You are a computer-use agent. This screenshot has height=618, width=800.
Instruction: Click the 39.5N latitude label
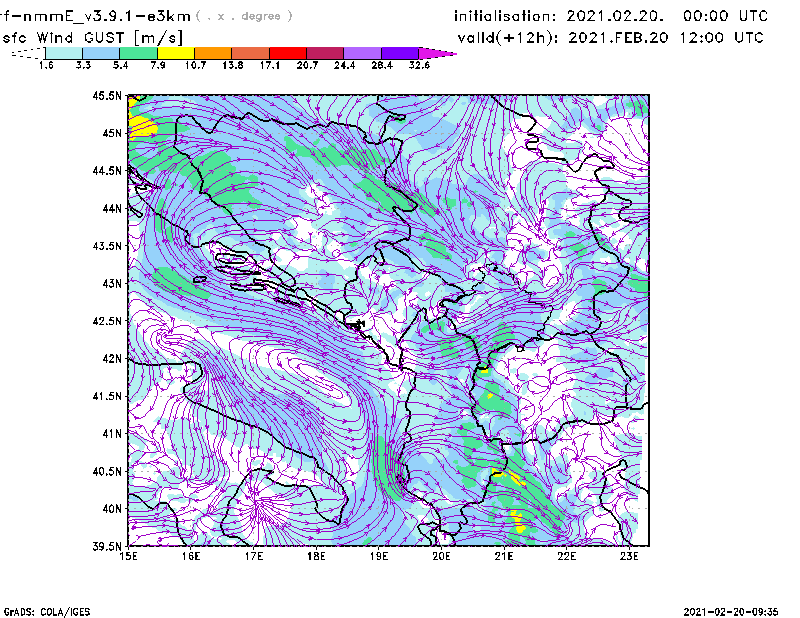(107, 546)
